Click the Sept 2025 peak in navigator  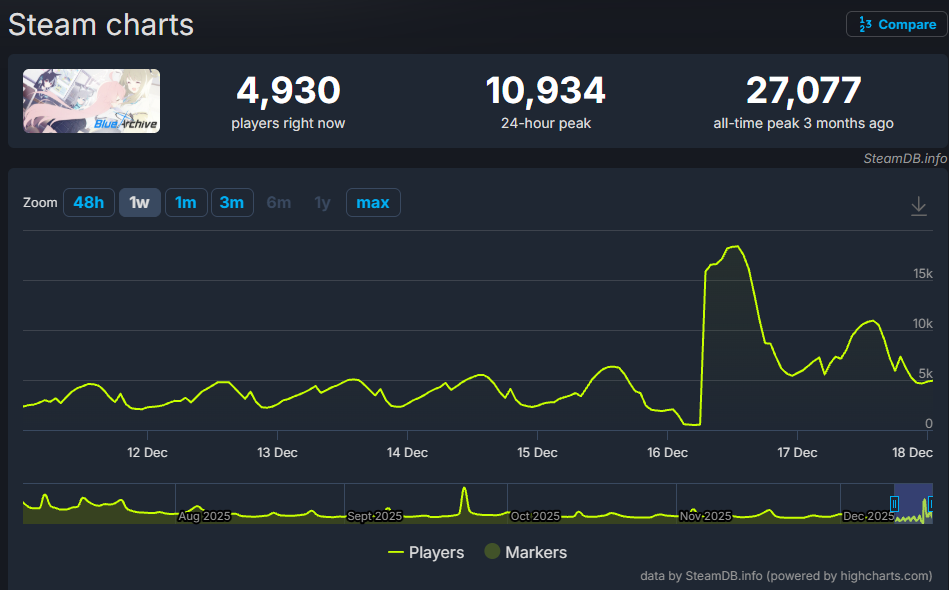[x=464, y=489]
